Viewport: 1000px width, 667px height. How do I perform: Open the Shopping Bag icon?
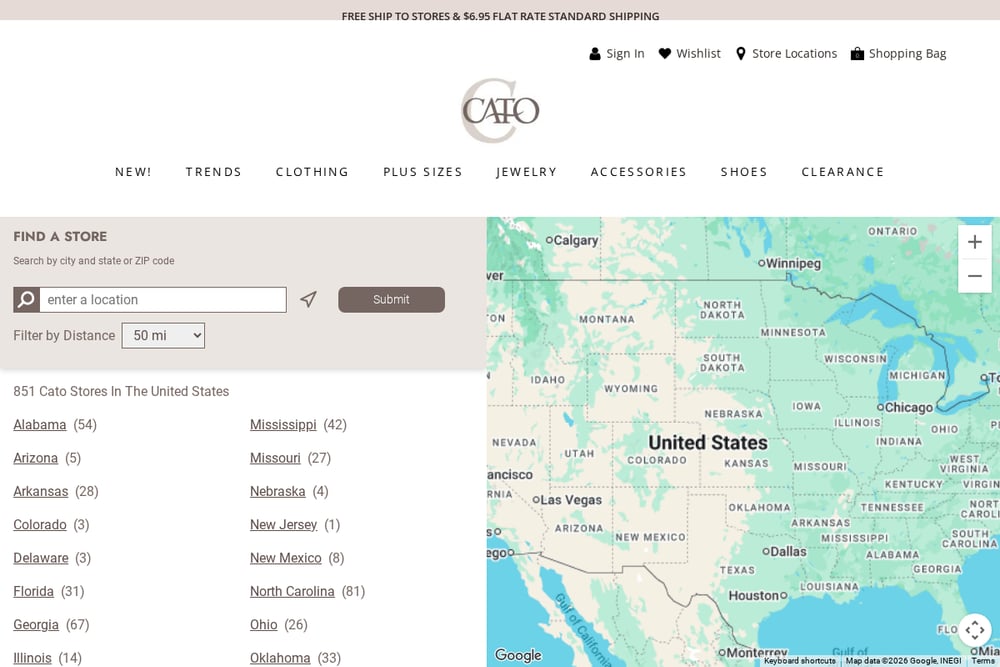(x=857, y=54)
